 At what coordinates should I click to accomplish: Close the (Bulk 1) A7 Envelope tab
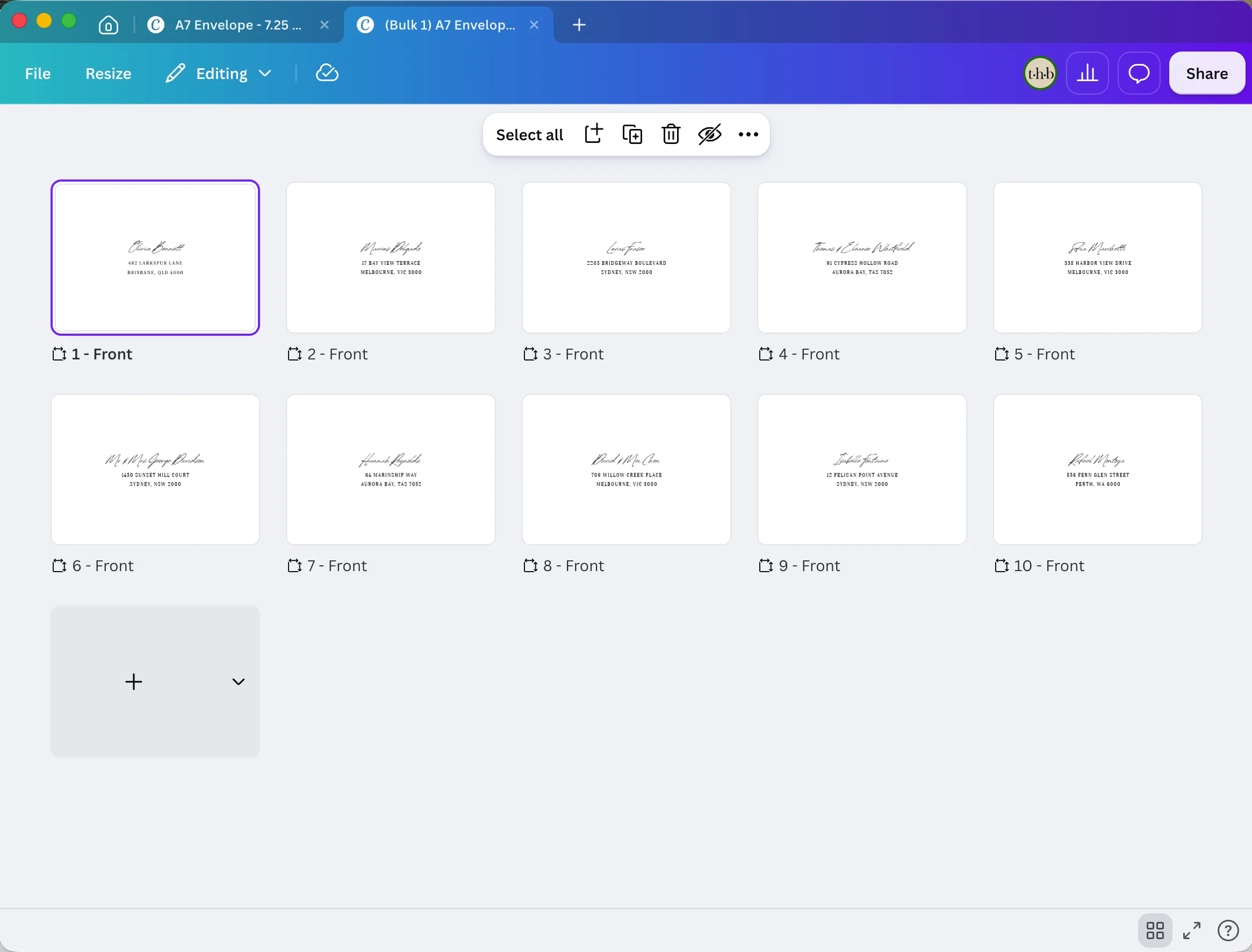[534, 25]
